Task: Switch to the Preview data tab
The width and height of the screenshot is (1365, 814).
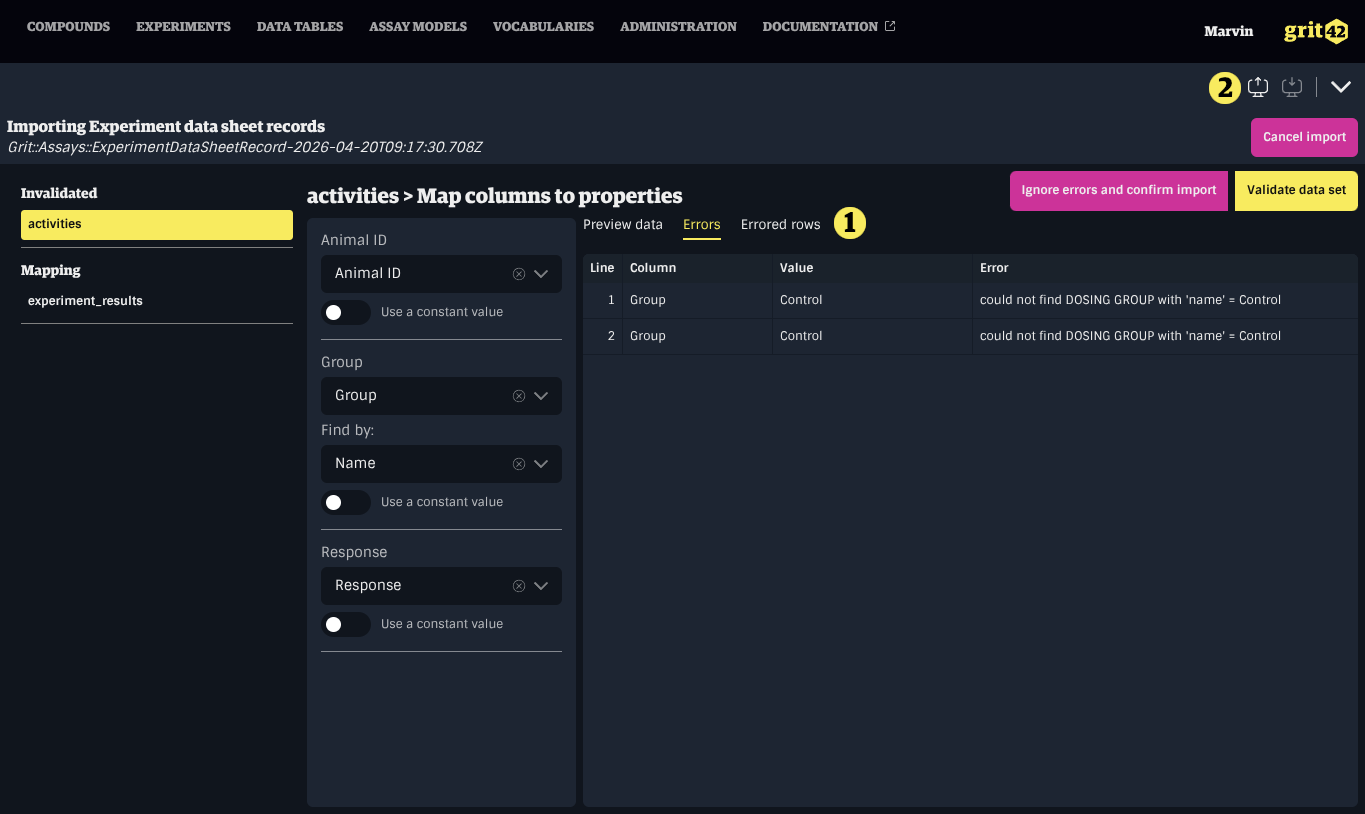Action: (x=623, y=225)
